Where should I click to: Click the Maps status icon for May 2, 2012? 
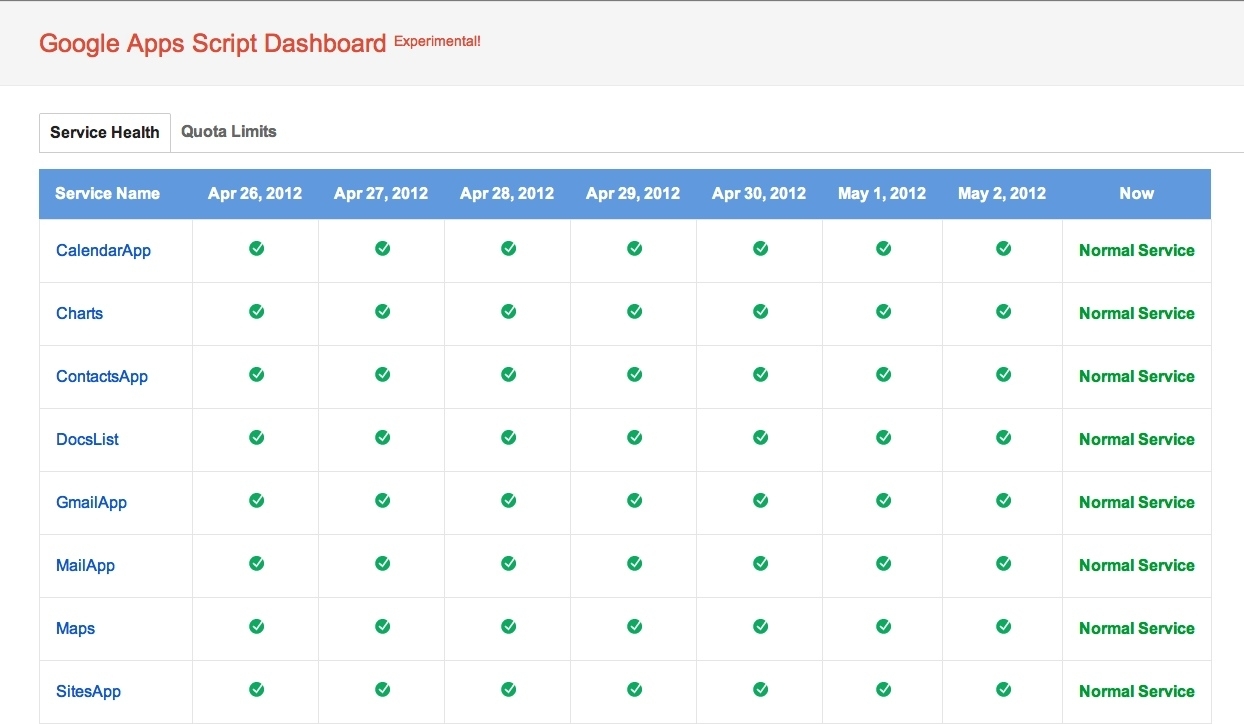coord(1003,626)
